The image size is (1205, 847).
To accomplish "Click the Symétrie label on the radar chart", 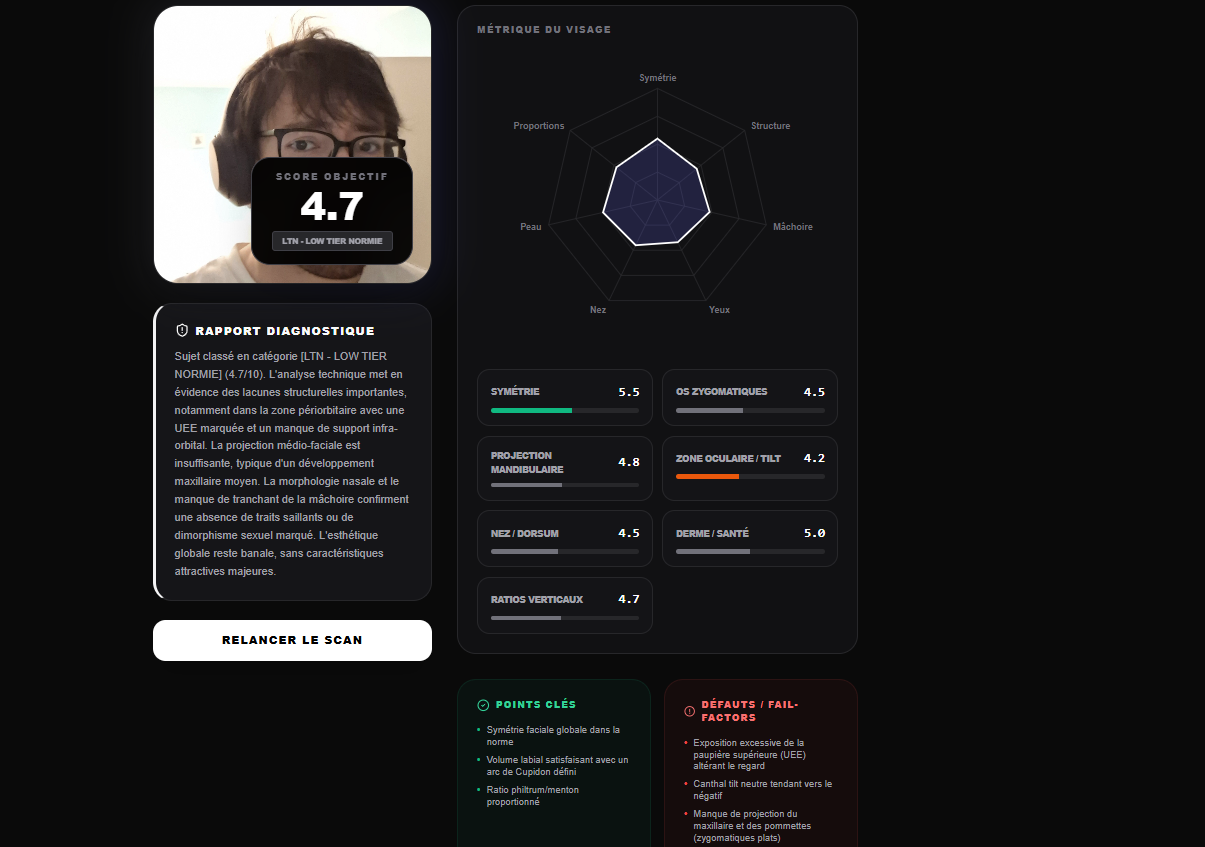I will tap(657, 78).
